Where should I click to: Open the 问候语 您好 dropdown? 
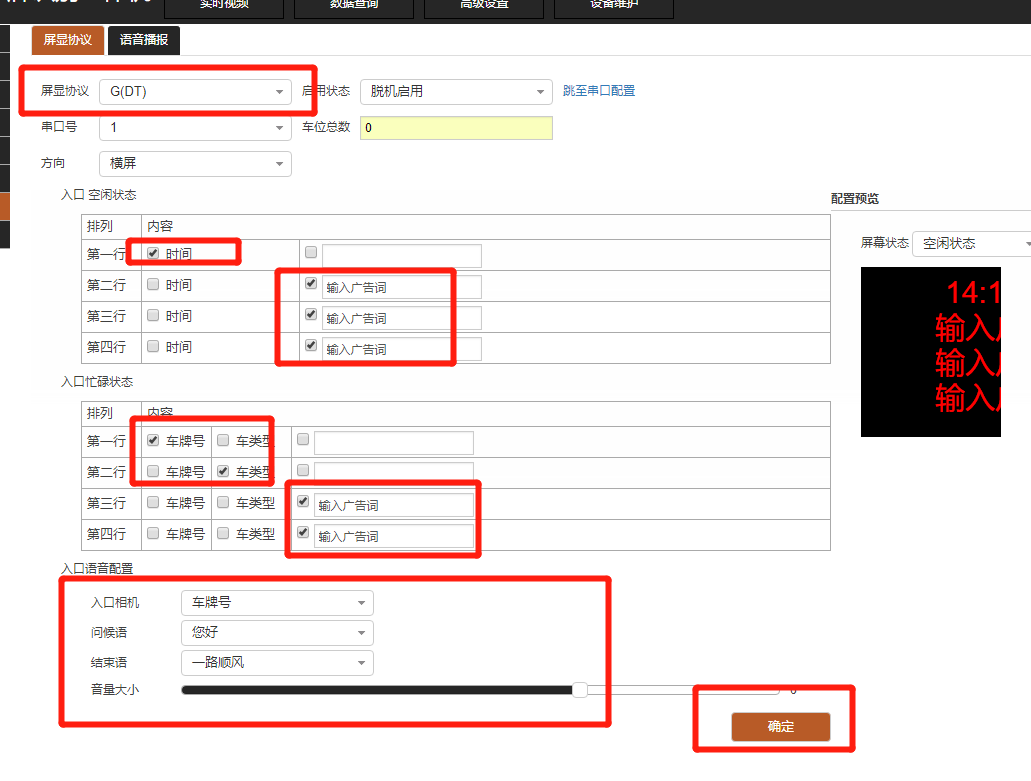click(277, 632)
